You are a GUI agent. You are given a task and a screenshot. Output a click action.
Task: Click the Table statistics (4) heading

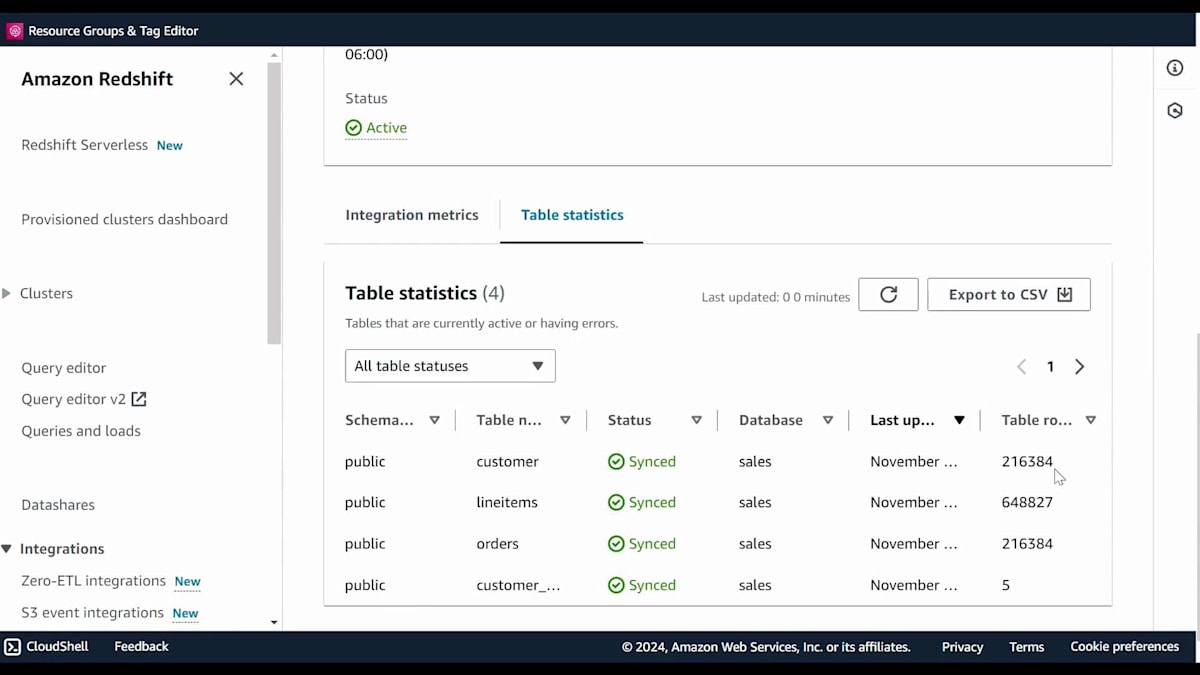coord(425,293)
